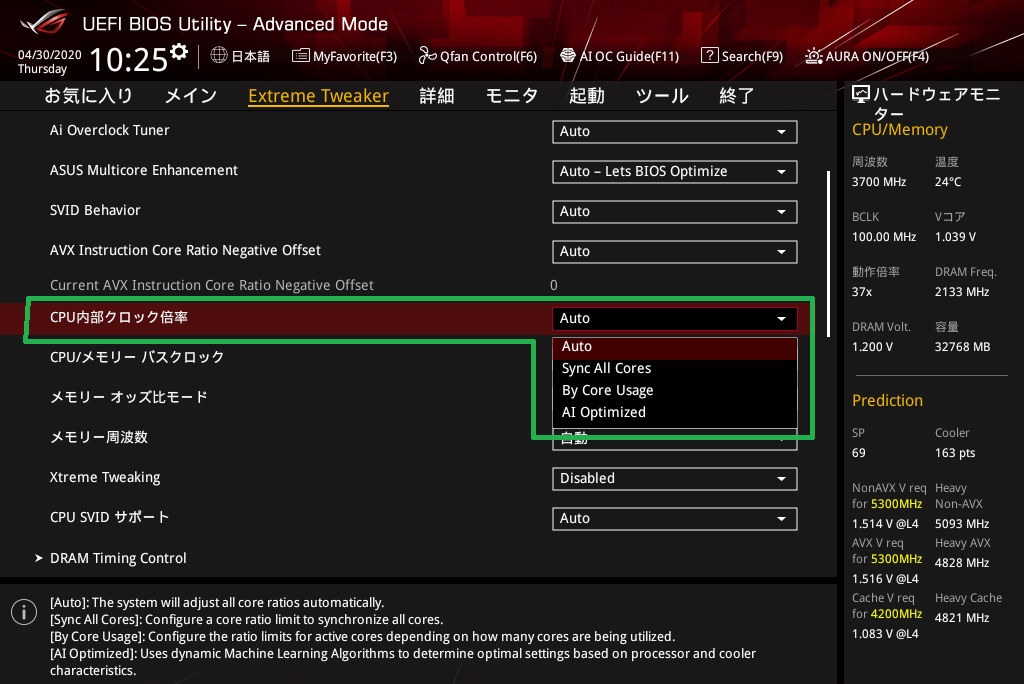
Task: Open ASUS Multicore Enhancement dropdown
Action: point(674,171)
